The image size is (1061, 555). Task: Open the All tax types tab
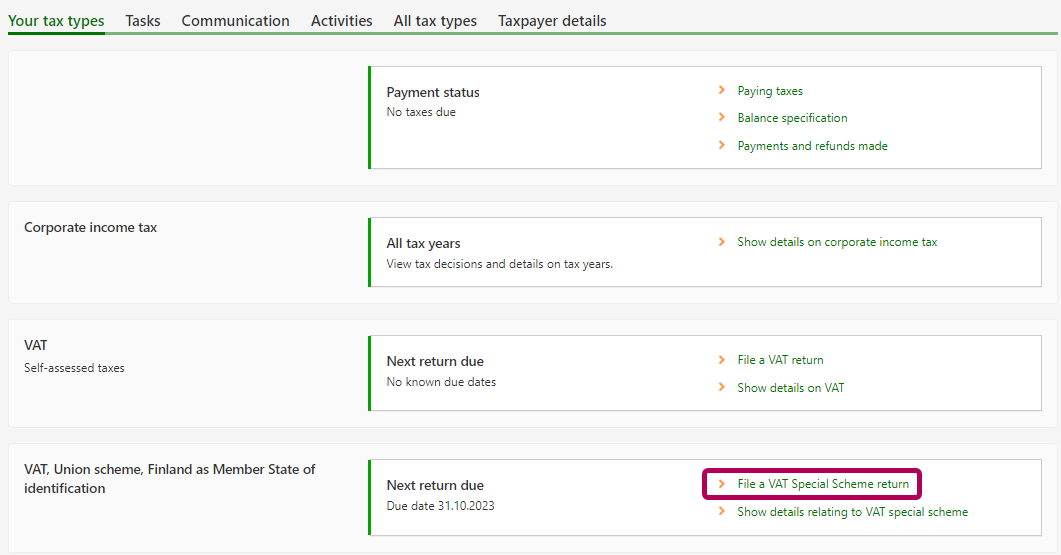click(x=435, y=21)
